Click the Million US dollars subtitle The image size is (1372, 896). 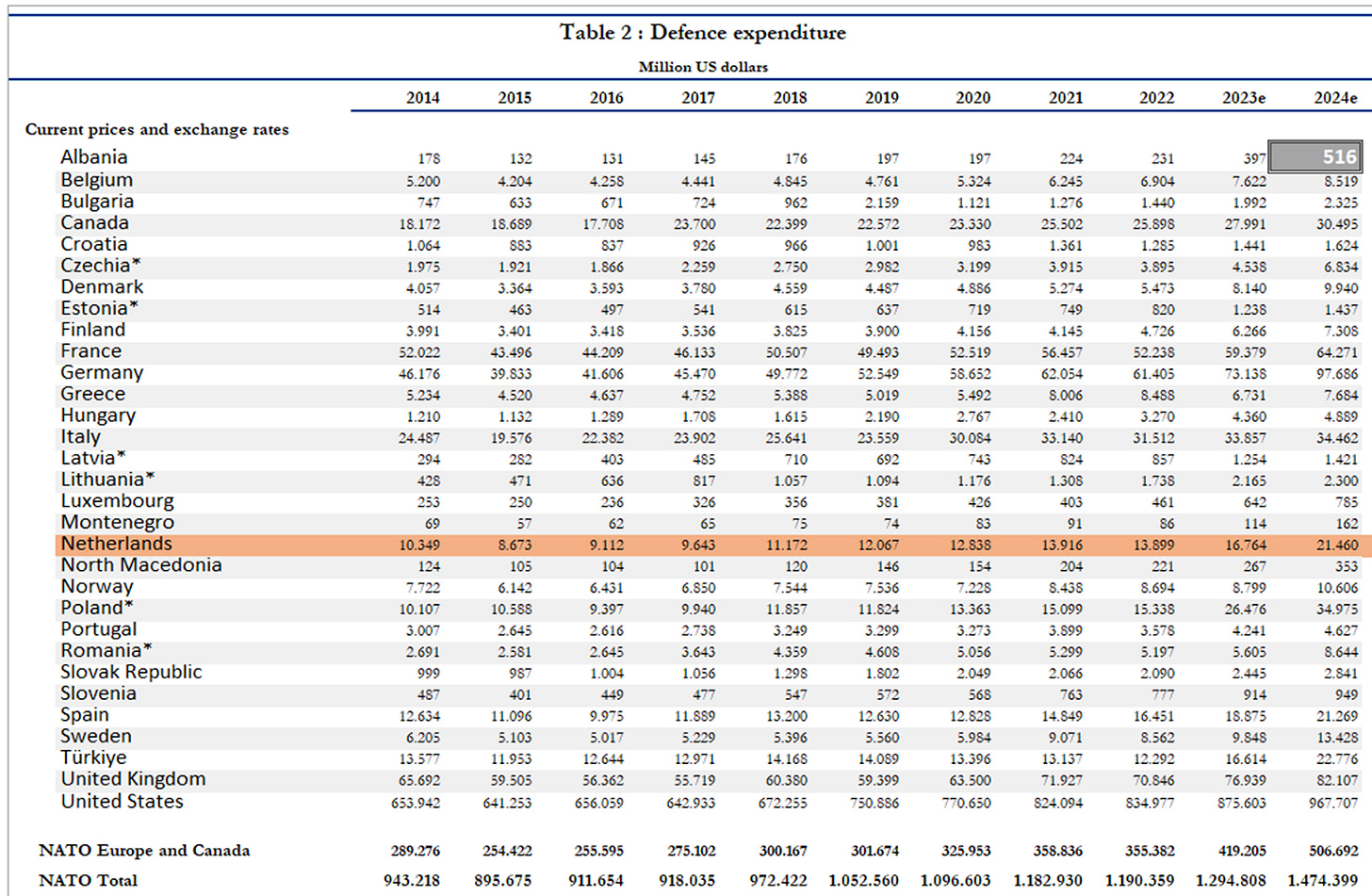click(703, 67)
